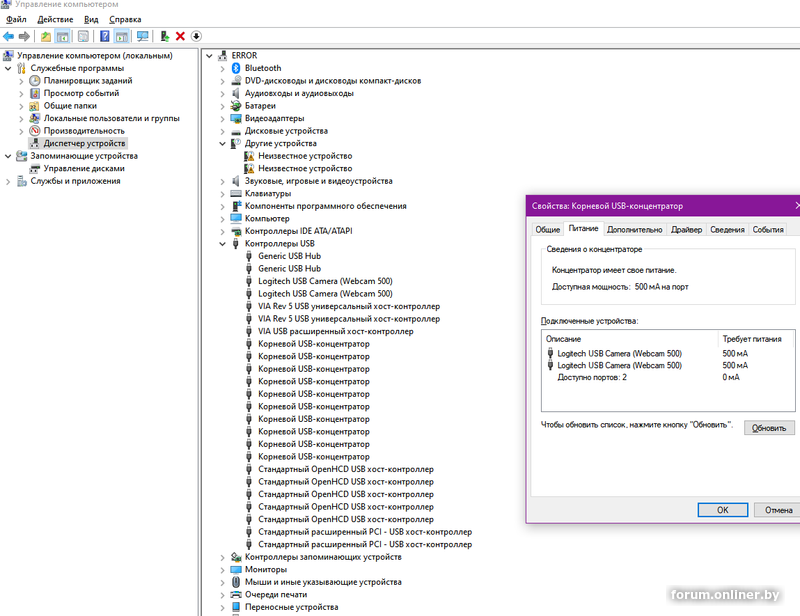Click the green update driver toolbar icon
This screenshot has height=616, width=800.
click(165, 36)
